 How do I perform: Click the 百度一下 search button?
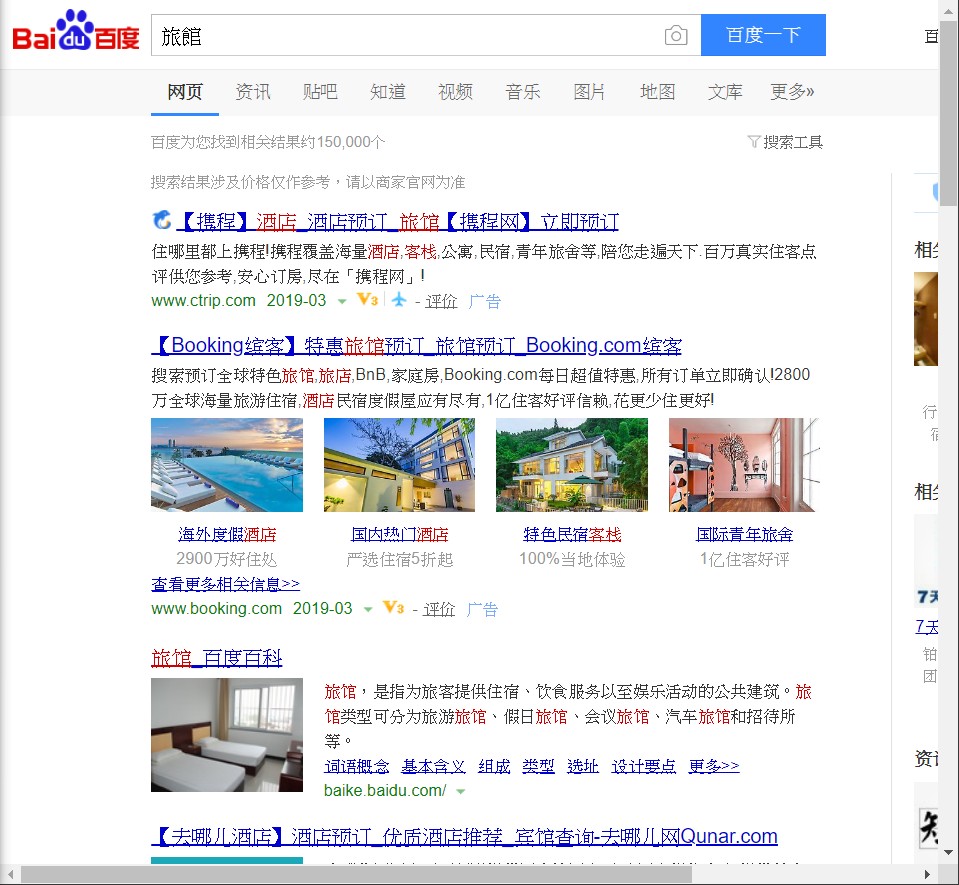[763, 35]
